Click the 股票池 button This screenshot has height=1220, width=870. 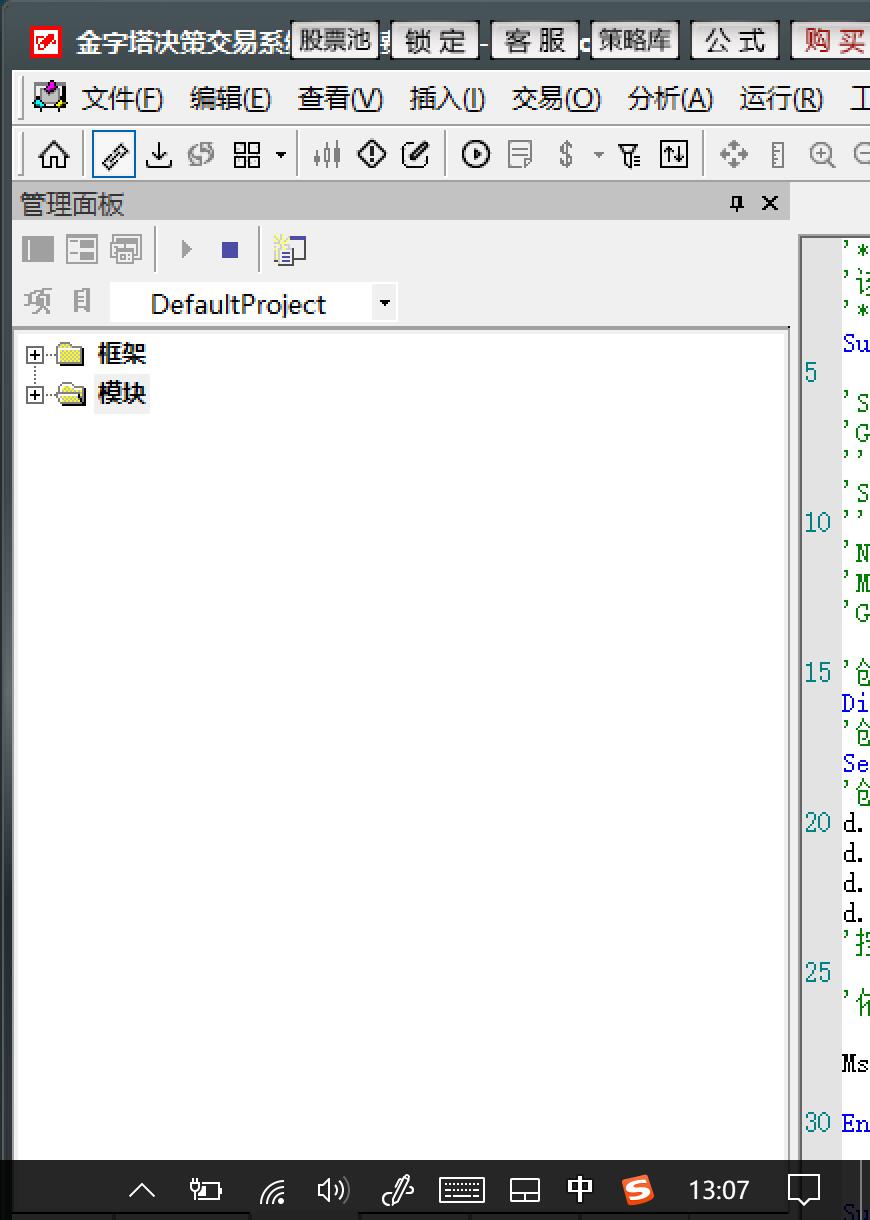tap(335, 41)
